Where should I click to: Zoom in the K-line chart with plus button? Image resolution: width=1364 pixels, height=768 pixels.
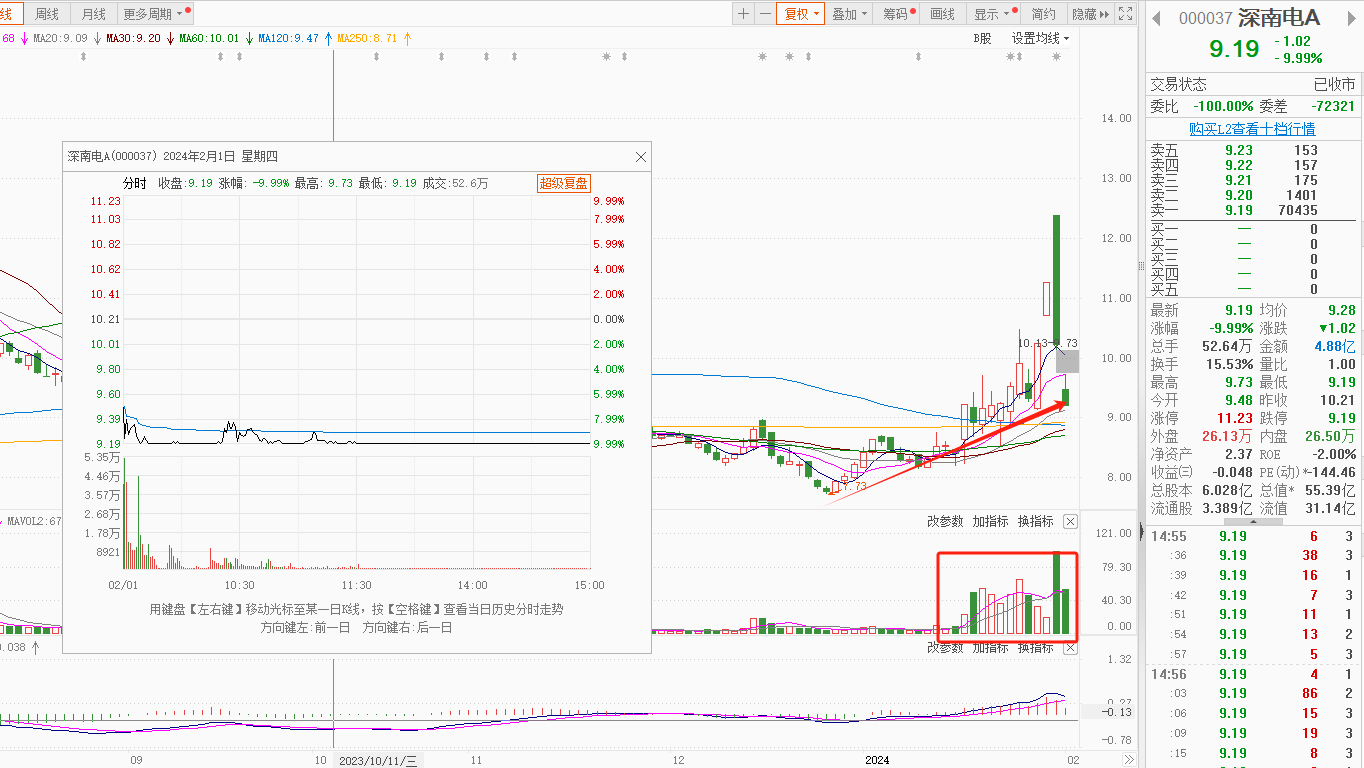(743, 13)
